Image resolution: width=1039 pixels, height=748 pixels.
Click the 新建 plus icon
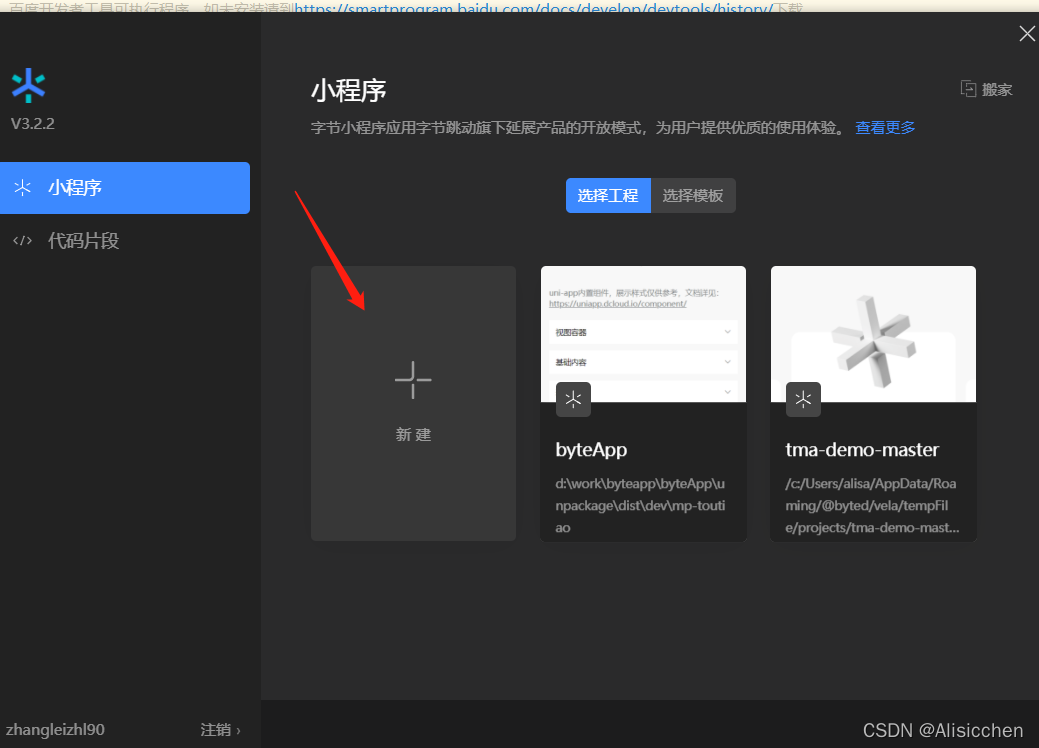click(413, 380)
